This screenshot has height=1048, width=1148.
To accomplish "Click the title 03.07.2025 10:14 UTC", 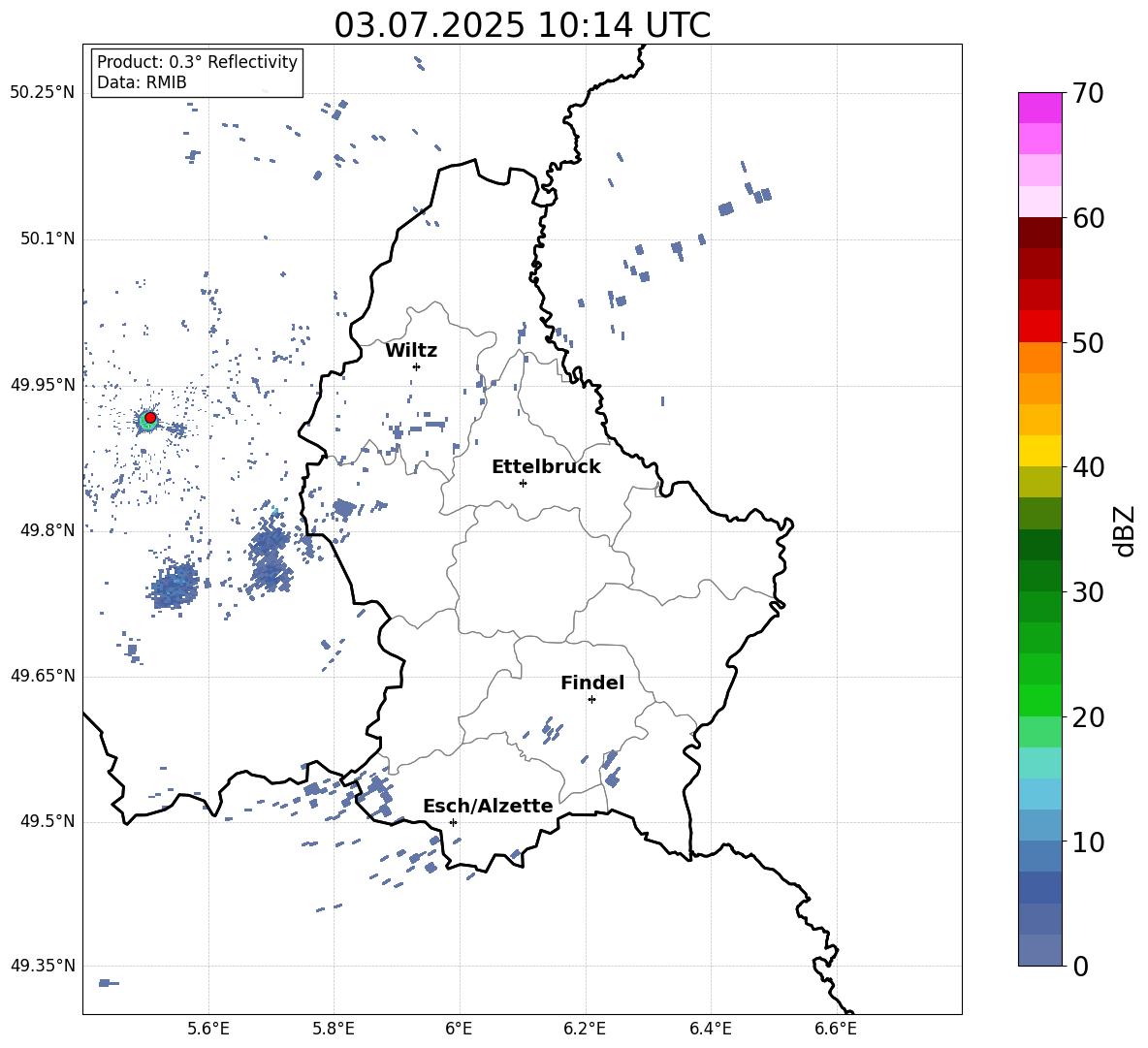I will [x=522, y=25].
